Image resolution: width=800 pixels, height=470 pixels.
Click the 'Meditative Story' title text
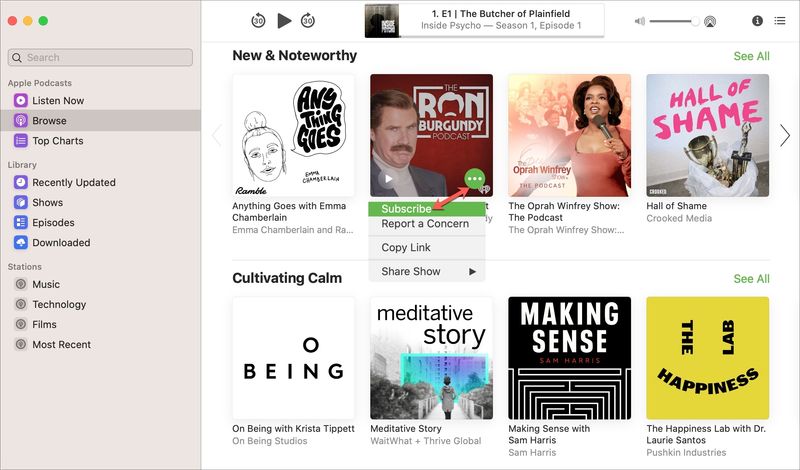click(x=406, y=429)
